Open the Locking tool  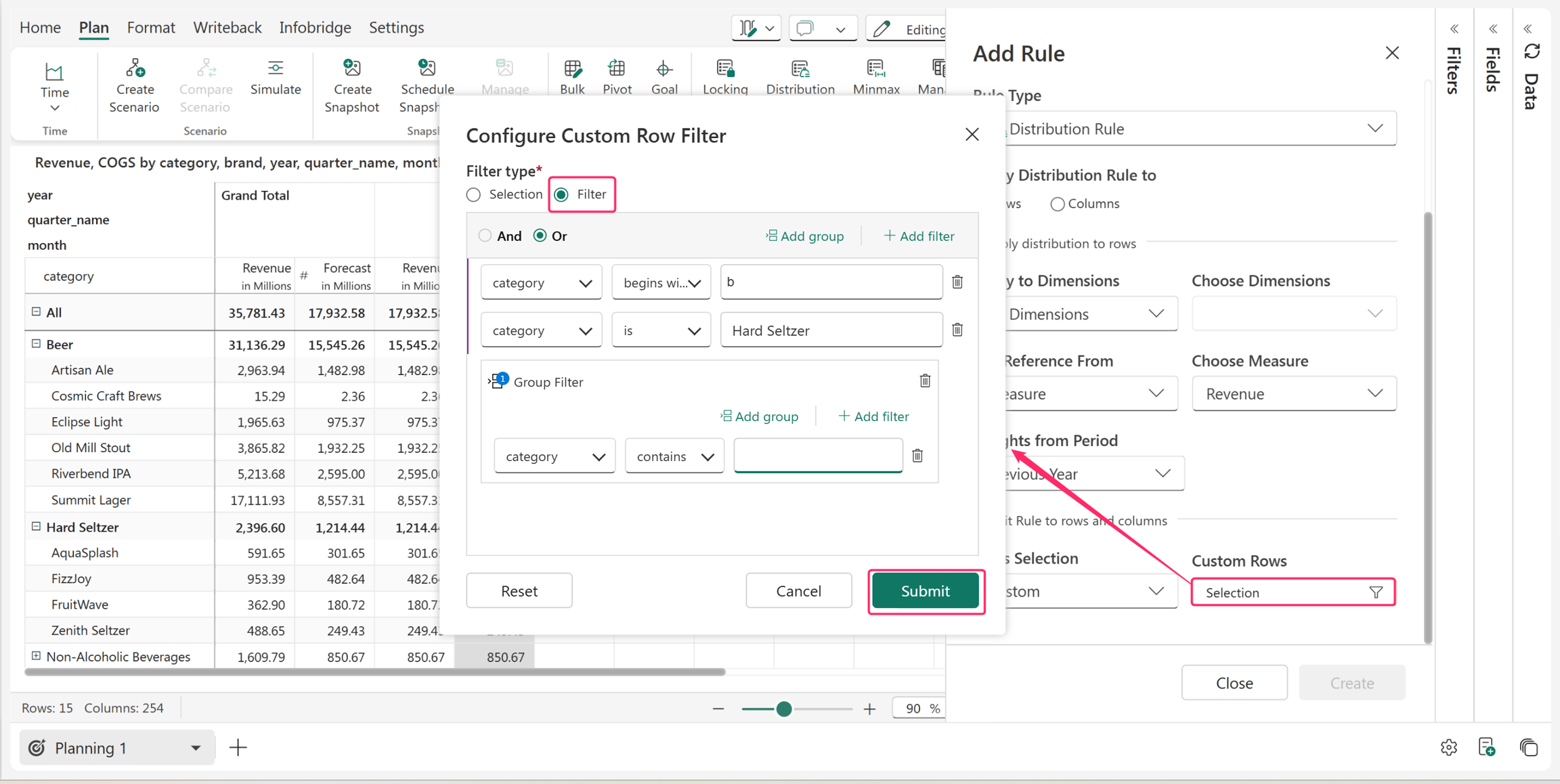[x=725, y=78]
